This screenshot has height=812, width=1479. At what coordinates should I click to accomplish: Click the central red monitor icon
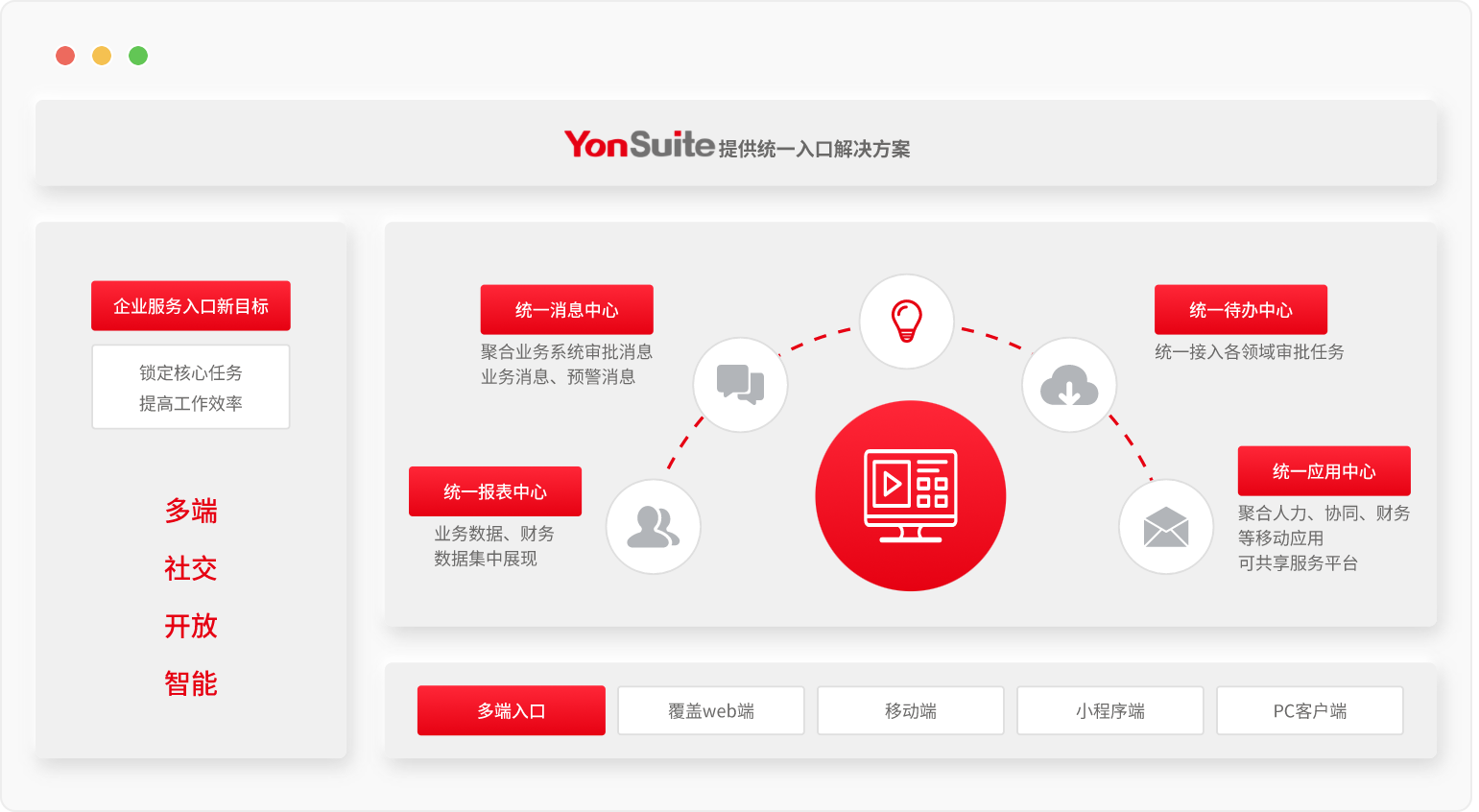pyautogui.click(x=910, y=495)
